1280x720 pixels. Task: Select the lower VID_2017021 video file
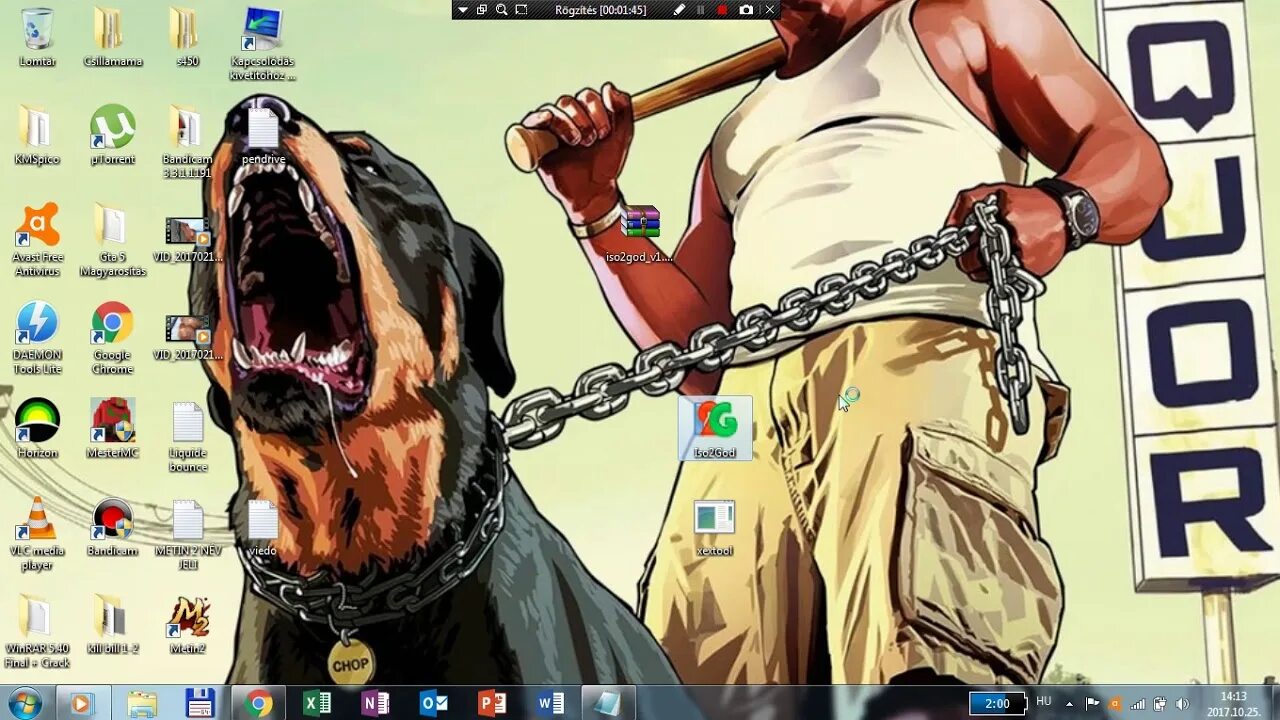point(188,338)
